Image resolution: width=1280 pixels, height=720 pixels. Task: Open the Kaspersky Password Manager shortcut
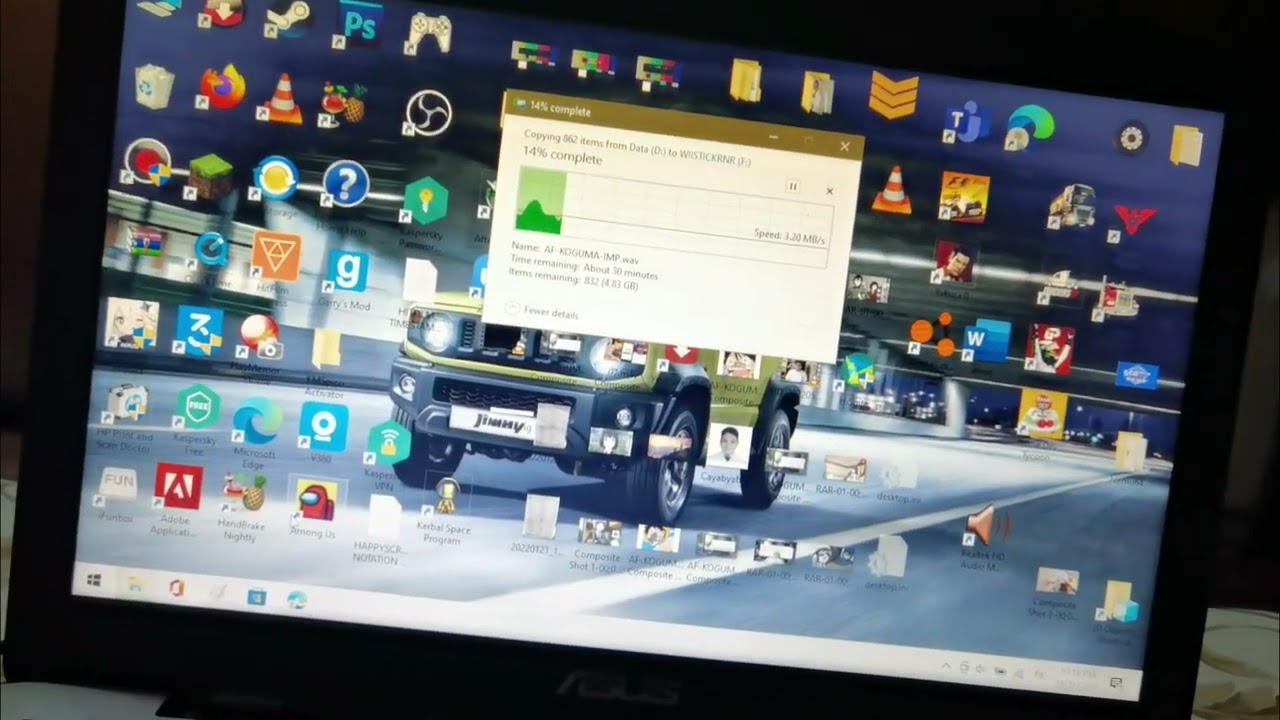tap(424, 202)
